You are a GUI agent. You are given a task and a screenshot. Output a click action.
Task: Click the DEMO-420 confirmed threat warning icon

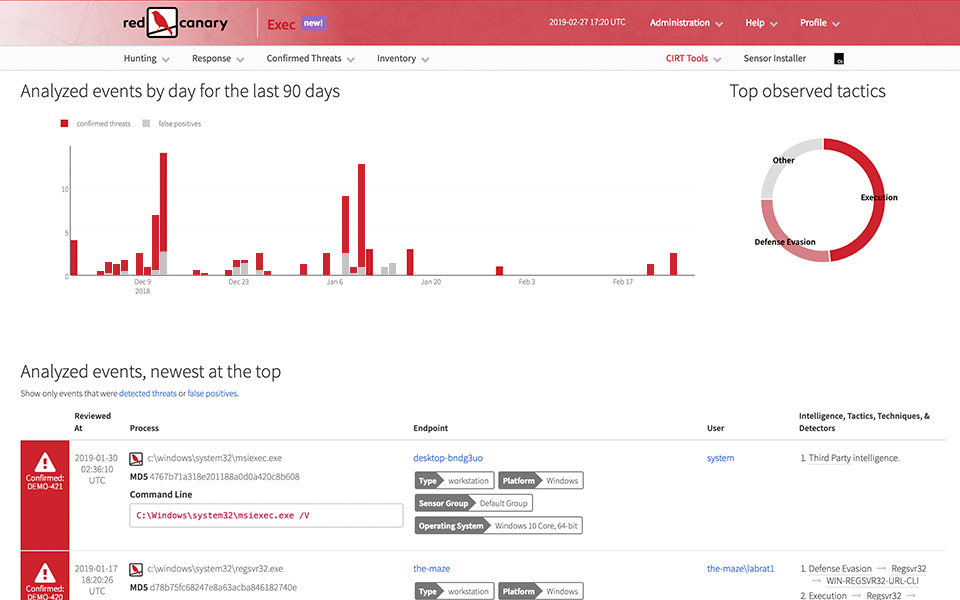(45, 574)
